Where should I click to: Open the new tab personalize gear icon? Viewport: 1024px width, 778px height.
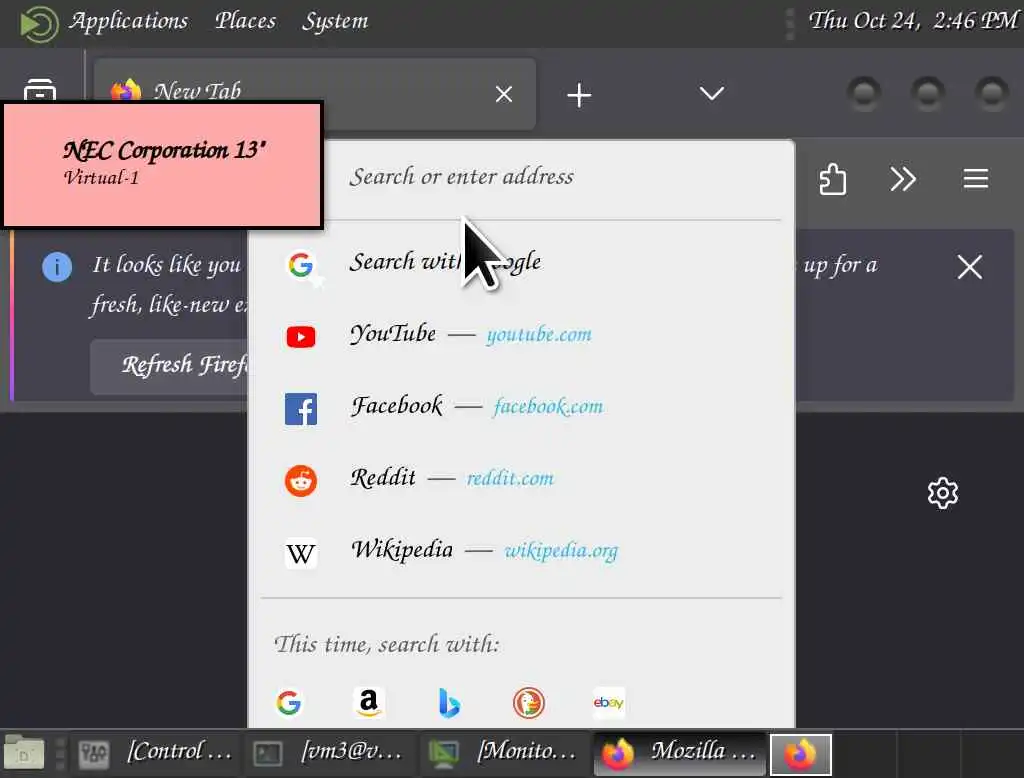point(943,493)
